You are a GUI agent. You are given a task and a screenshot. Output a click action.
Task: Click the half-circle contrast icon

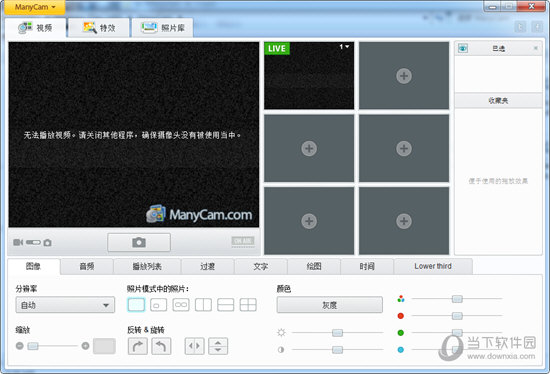[x=281, y=349]
